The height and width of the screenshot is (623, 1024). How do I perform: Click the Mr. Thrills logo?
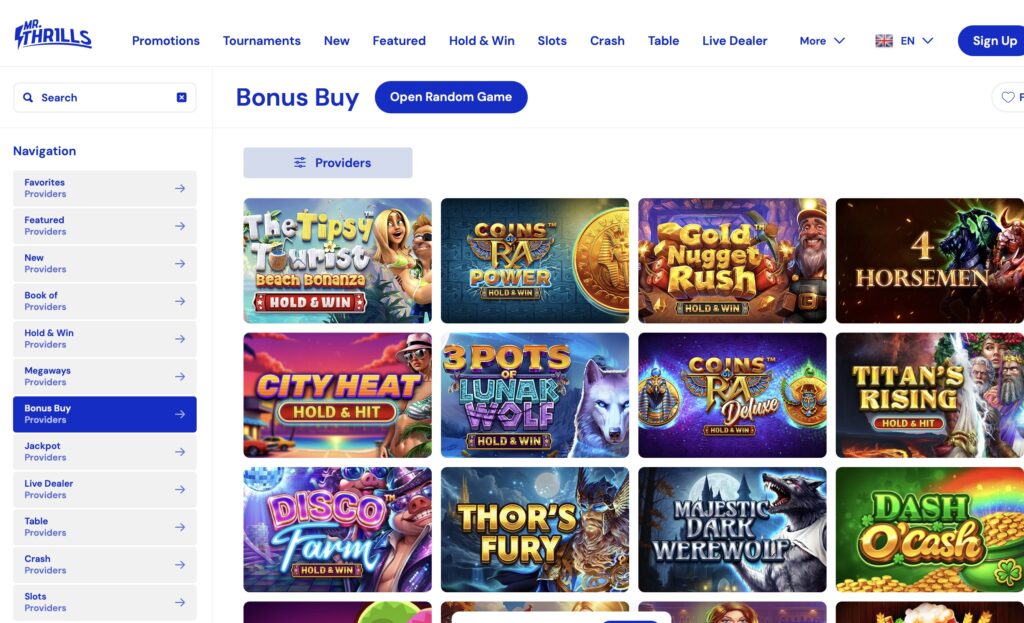(x=53, y=36)
